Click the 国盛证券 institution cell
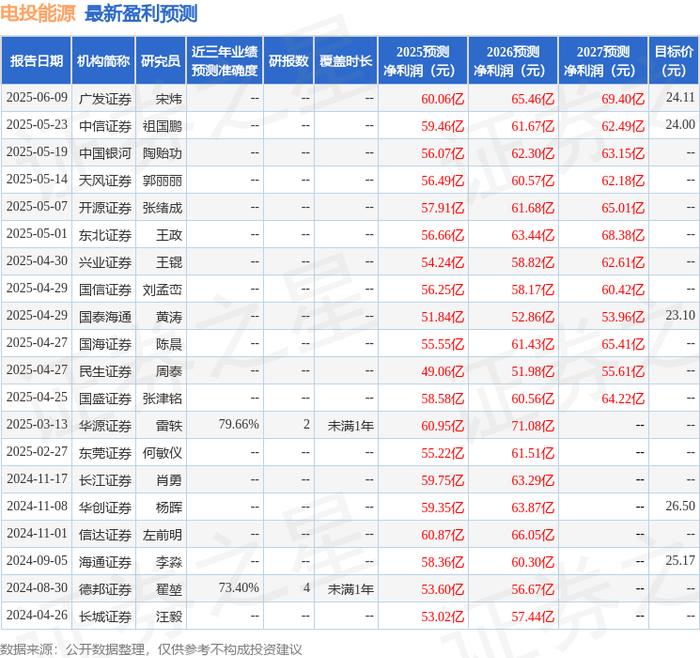 pyautogui.click(x=105, y=399)
